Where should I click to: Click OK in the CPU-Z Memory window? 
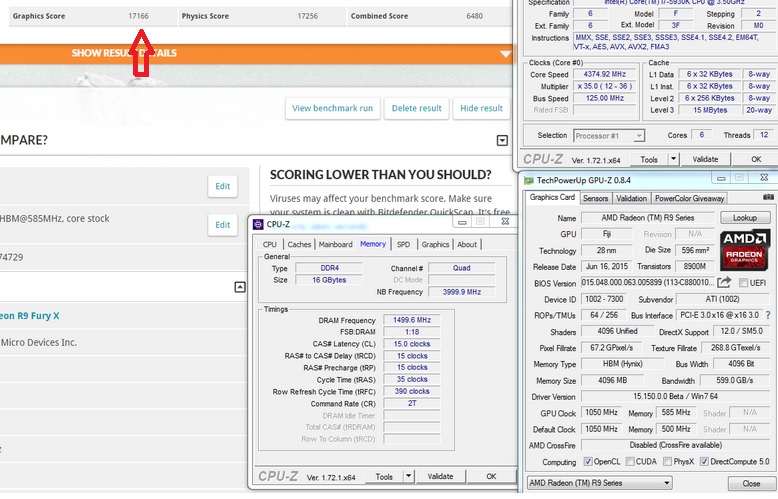pyautogui.click(x=491, y=476)
